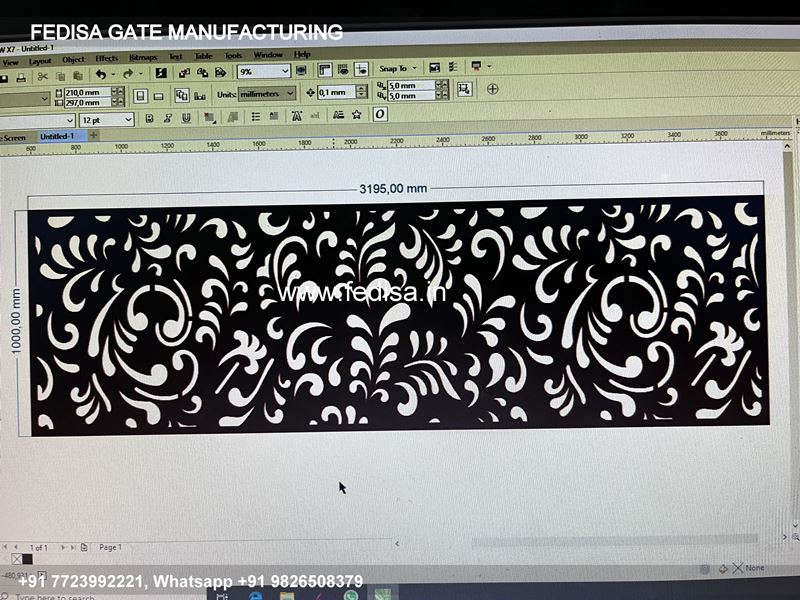Toggle italic text formatting
The height and width of the screenshot is (600, 800).
point(168,119)
